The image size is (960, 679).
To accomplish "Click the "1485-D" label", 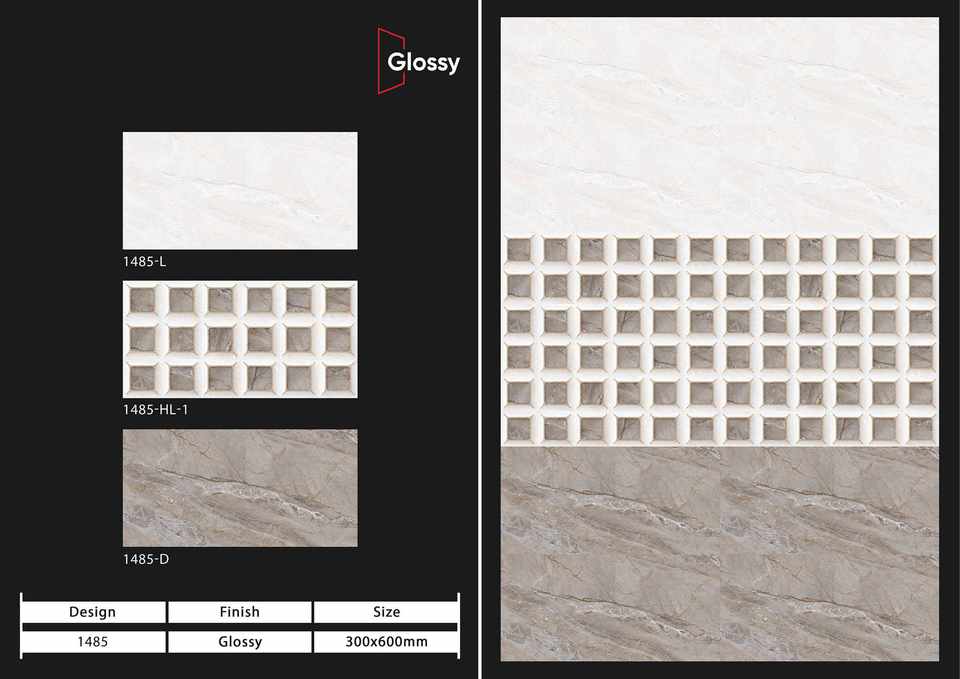I will click(146, 559).
